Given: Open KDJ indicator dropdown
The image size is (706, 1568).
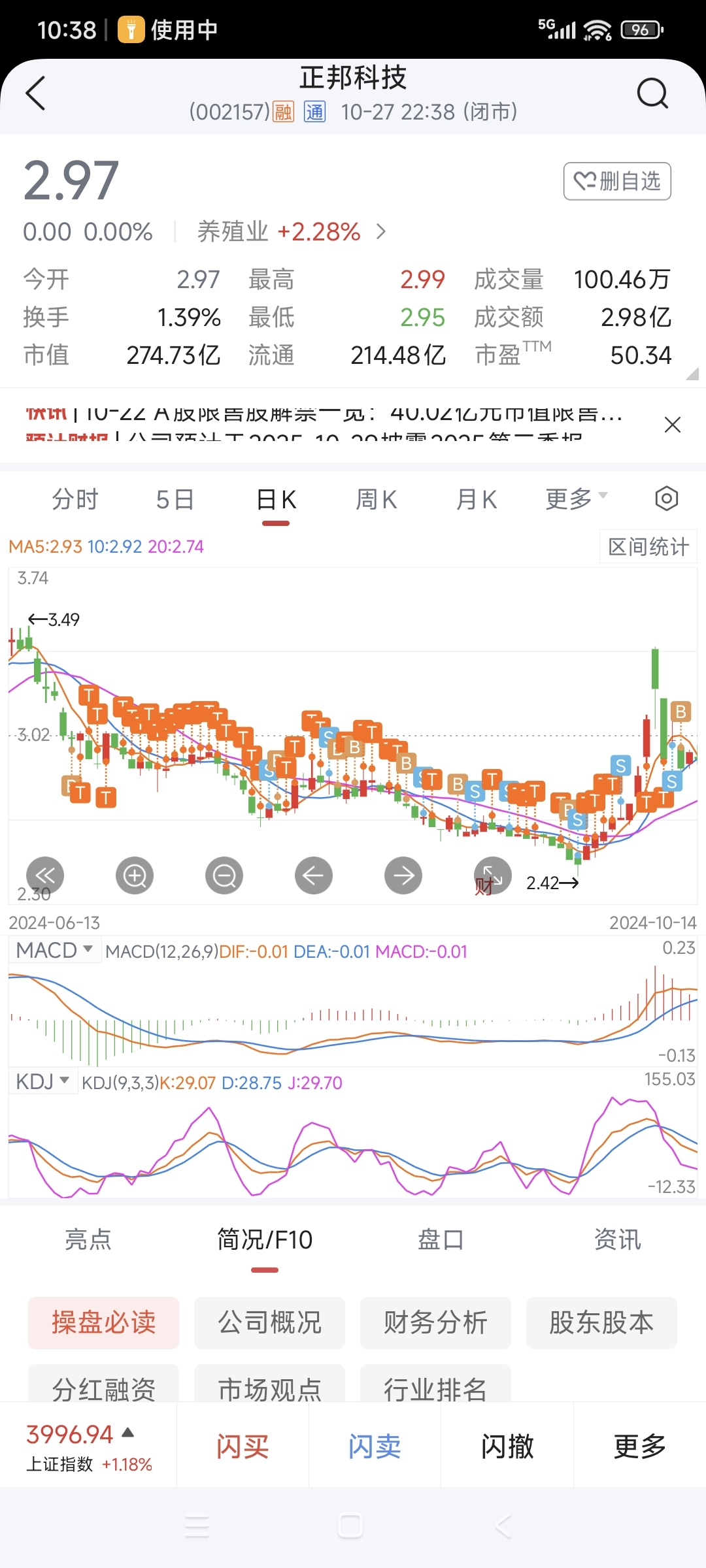Looking at the screenshot, I should point(42,1081).
